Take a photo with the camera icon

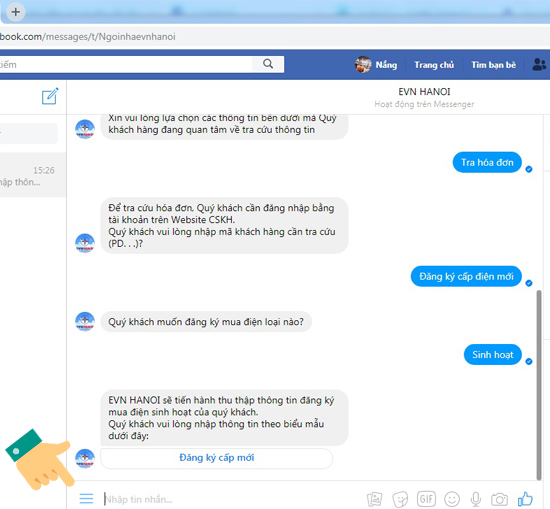[x=499, y=499]
